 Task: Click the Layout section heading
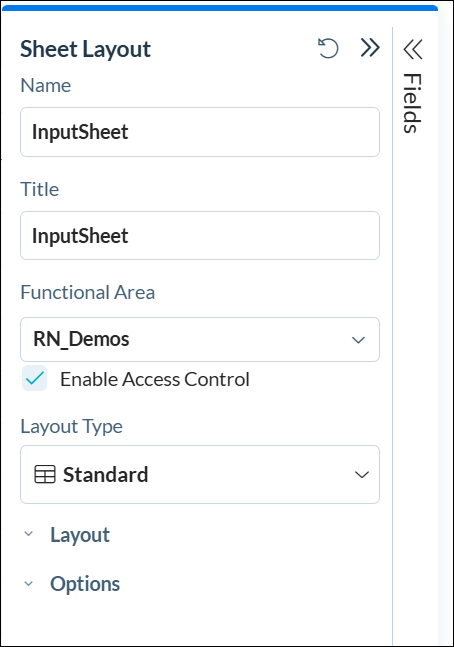[x=80, y=535]
